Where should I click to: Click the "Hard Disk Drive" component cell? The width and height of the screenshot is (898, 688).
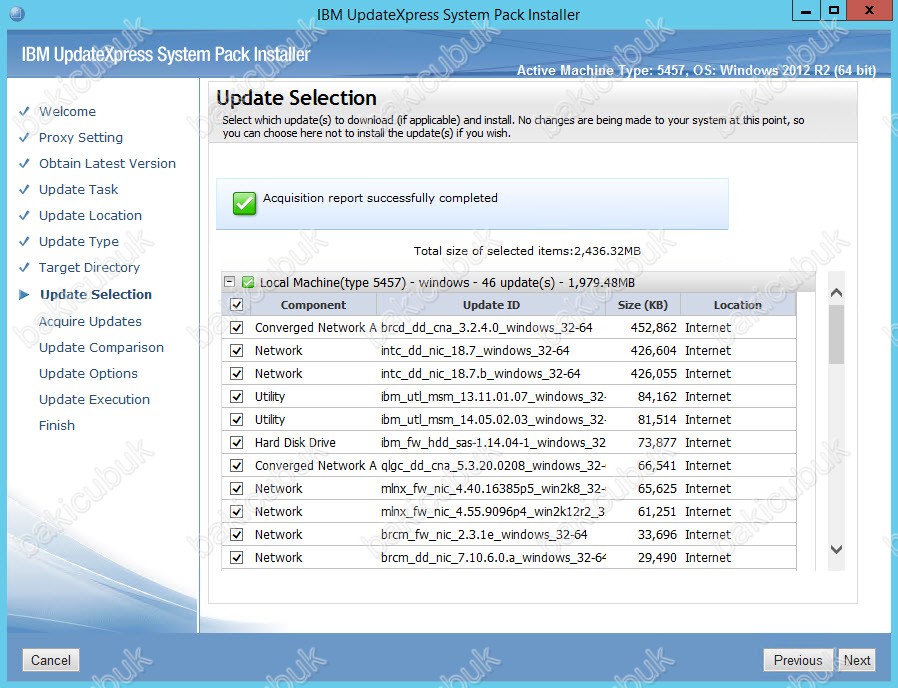[295, 442]
